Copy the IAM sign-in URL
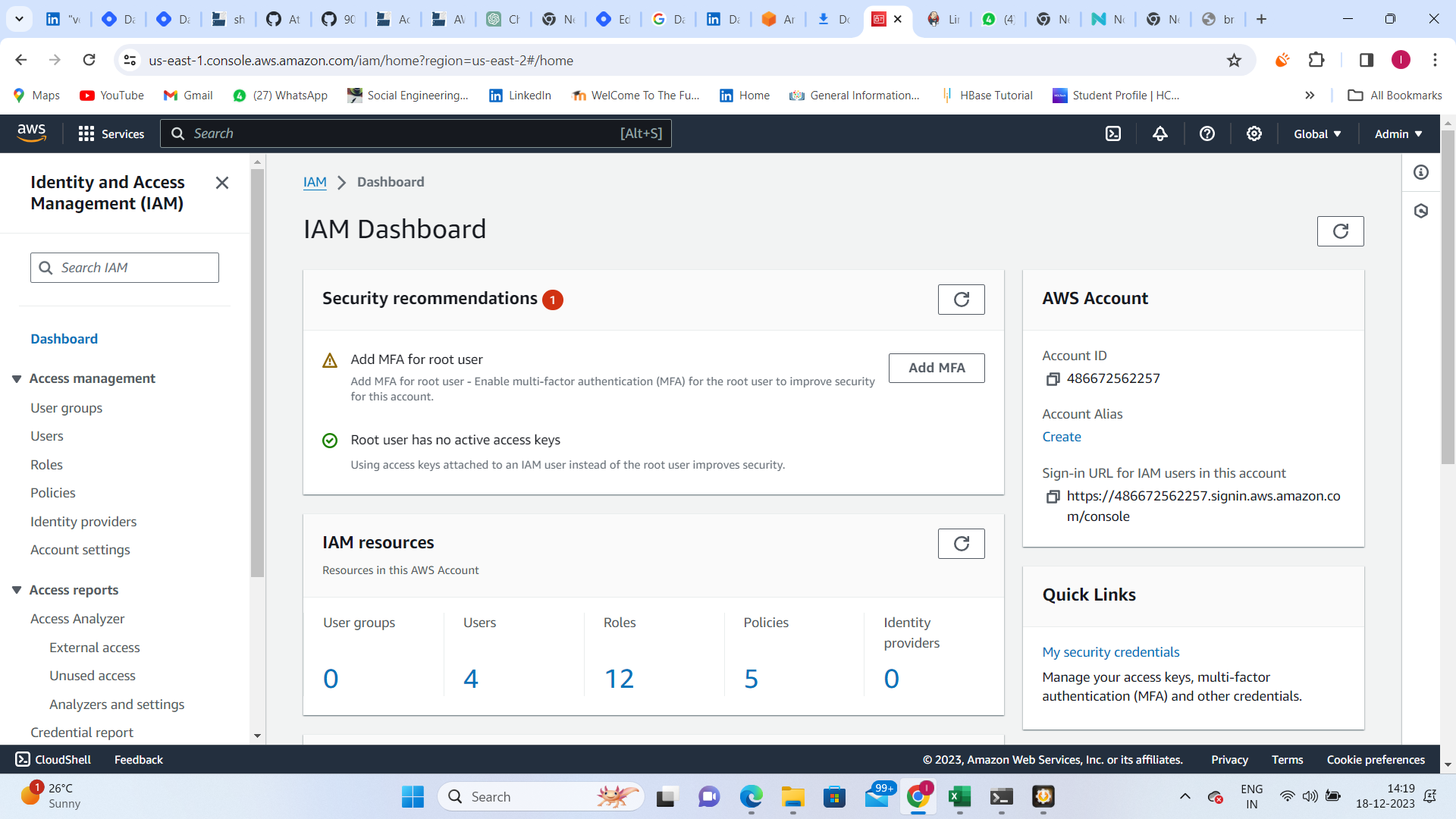This screenshot has width=1456, height=819. [1053, 497]
